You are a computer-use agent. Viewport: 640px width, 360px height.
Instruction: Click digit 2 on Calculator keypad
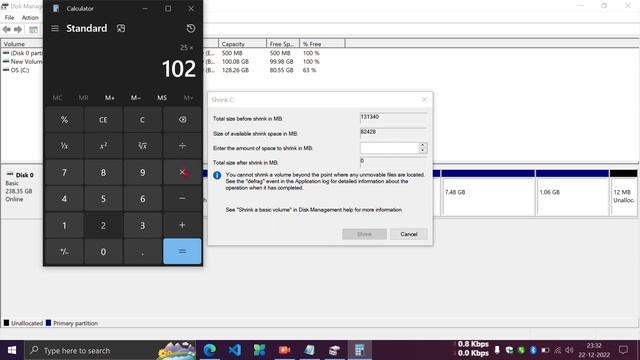click(103, 225)
